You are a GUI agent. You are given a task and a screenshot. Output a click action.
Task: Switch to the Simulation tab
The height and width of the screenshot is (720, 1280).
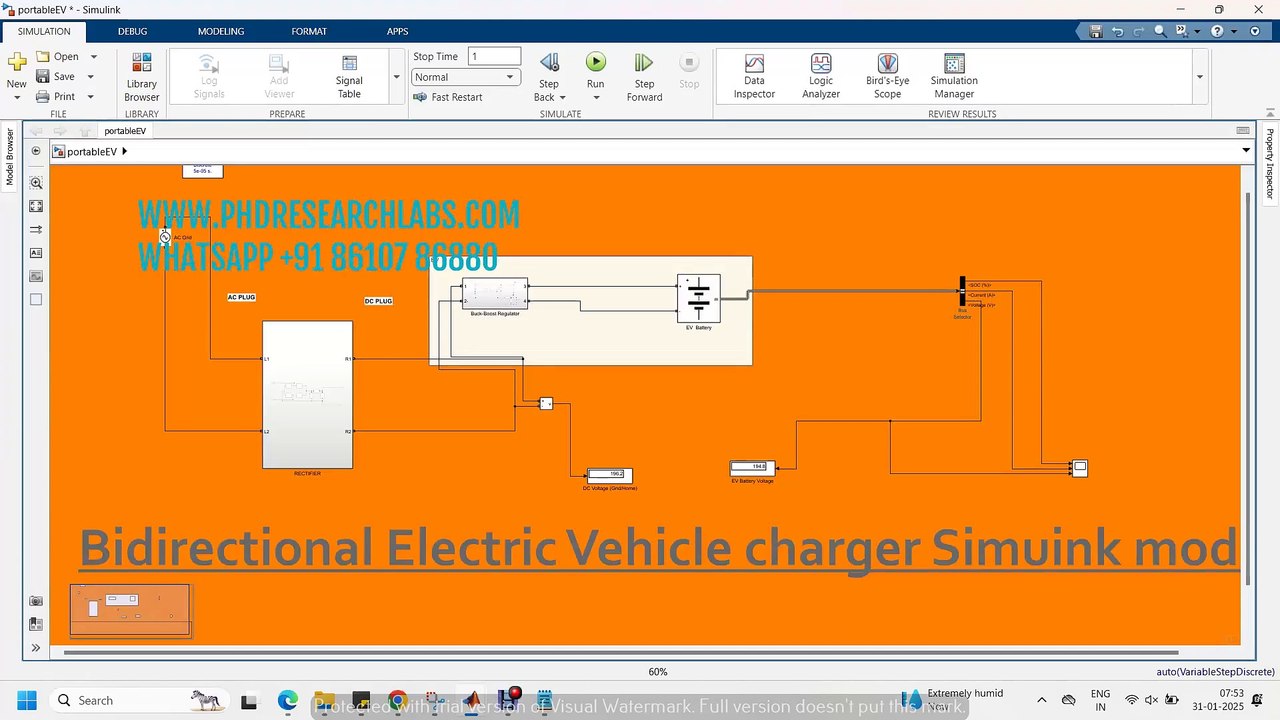tap(44, 31)
